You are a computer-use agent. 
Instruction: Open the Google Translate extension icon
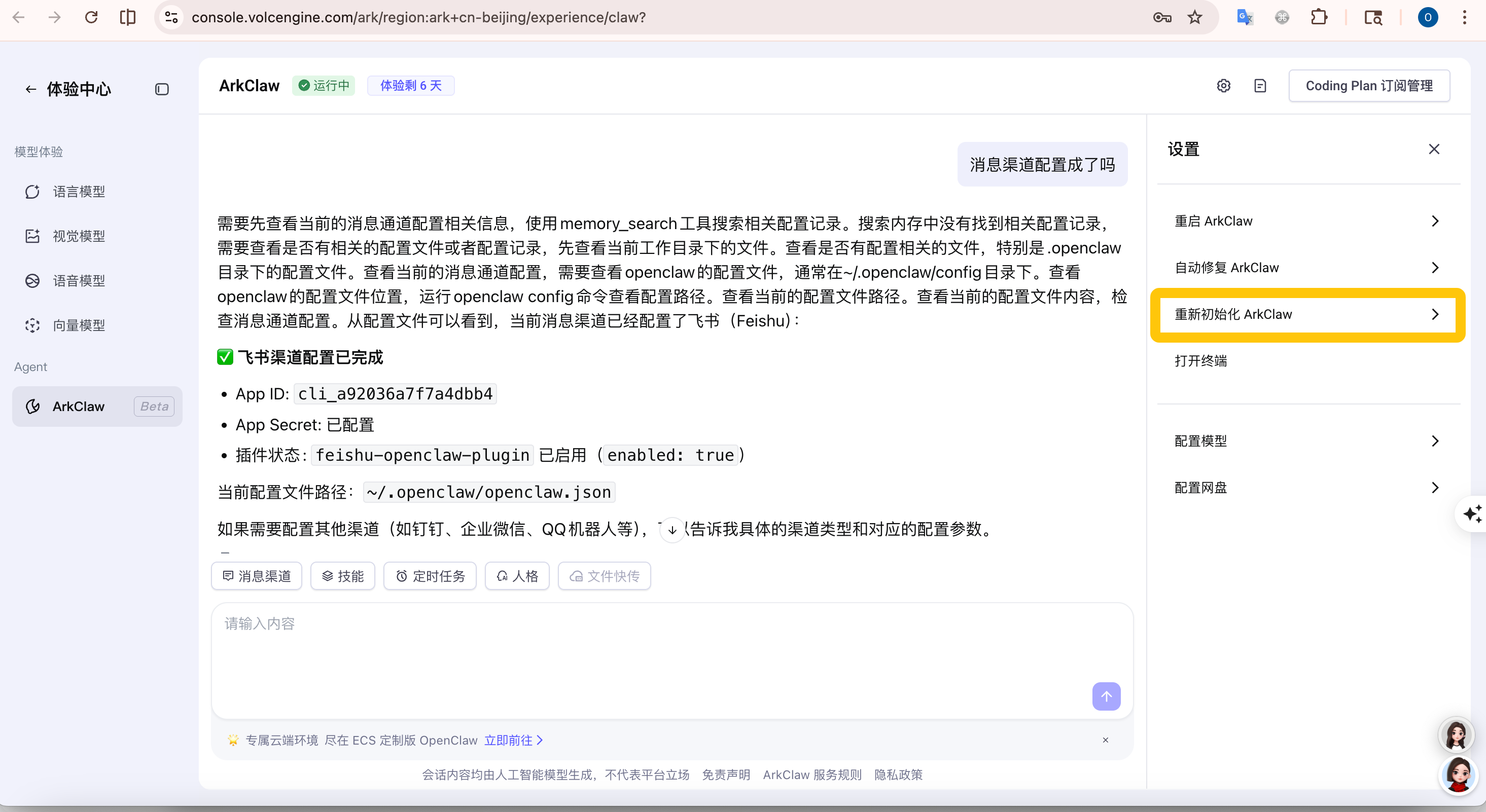(x=1245, y=17)
